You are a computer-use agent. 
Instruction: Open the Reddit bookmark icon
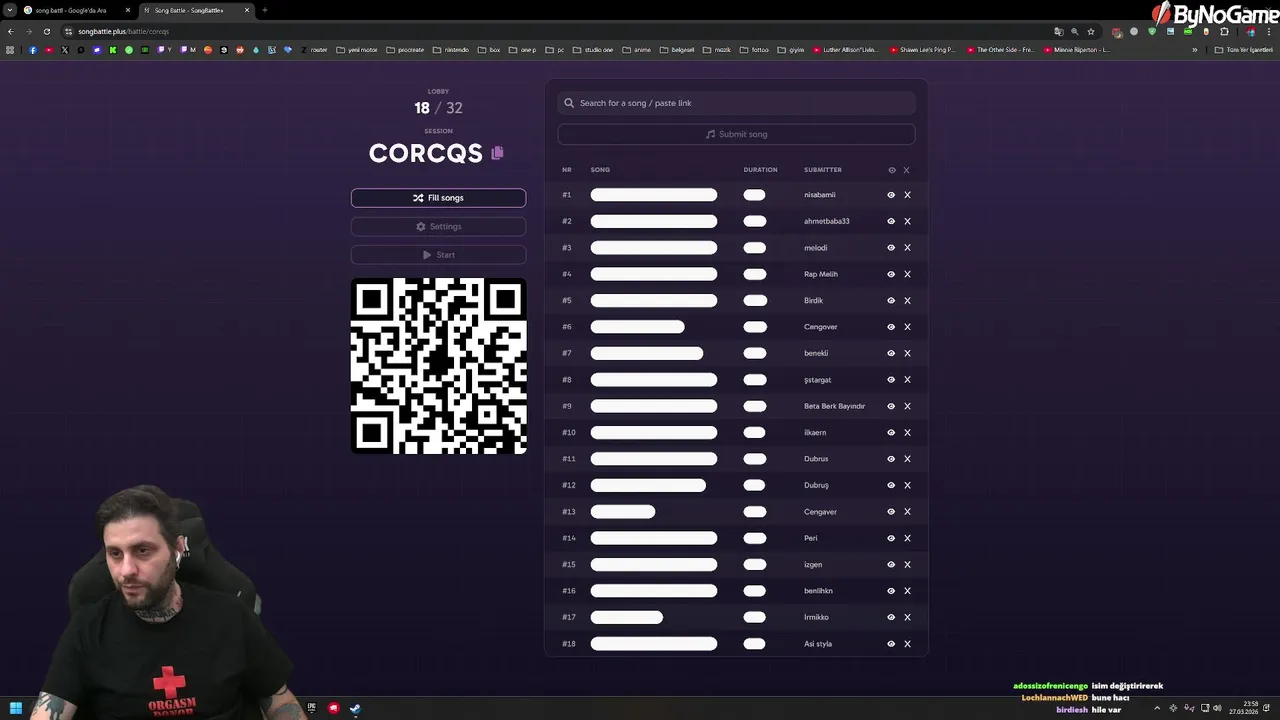point(240,49)
